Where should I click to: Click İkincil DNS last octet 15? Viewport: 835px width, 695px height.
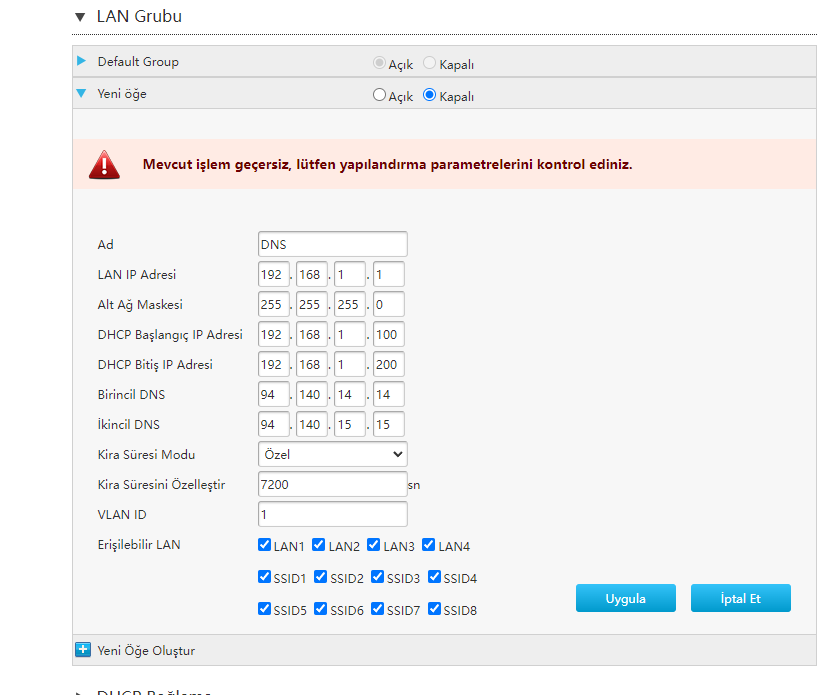[x=389, y=424]
